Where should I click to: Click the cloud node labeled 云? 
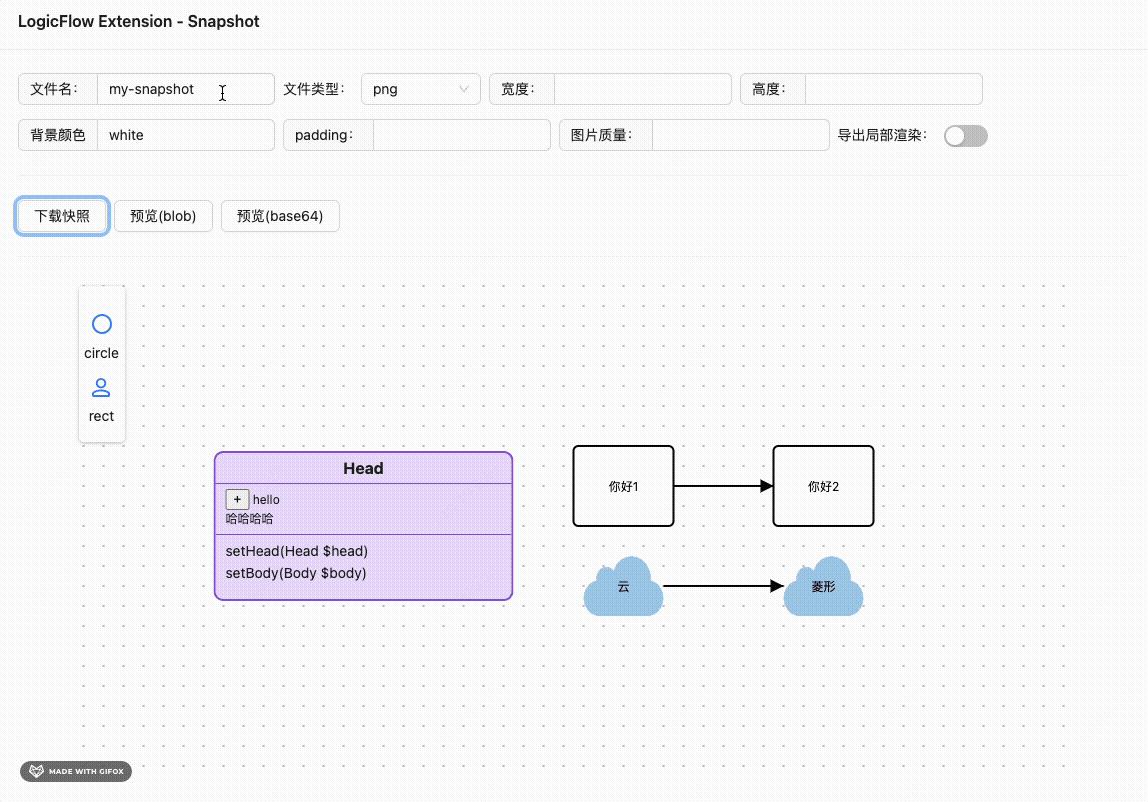coord(623,586)
